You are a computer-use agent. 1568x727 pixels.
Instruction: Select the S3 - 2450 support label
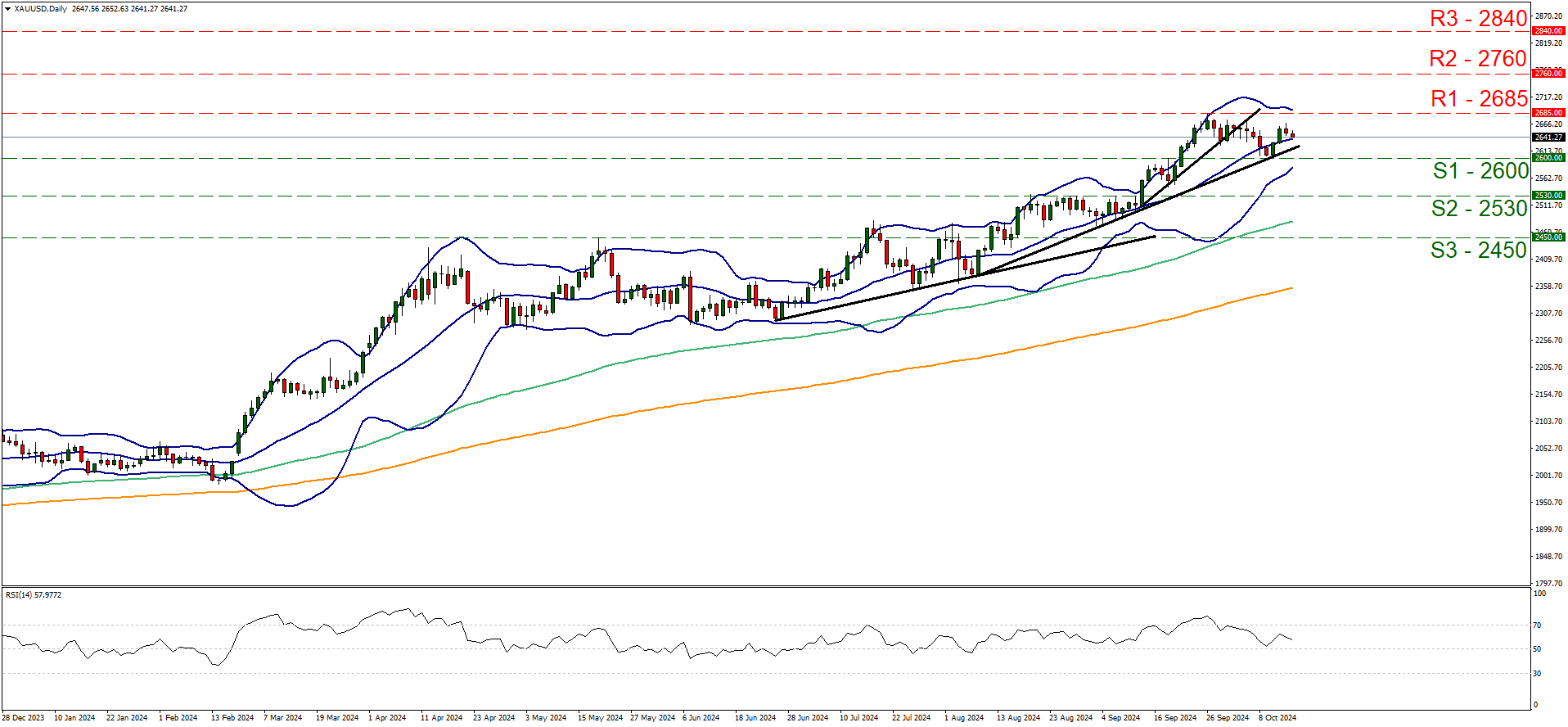coord(1478,251)
